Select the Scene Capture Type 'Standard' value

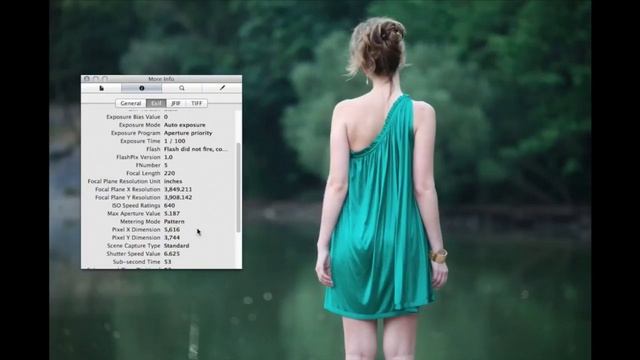coord(176,246)
